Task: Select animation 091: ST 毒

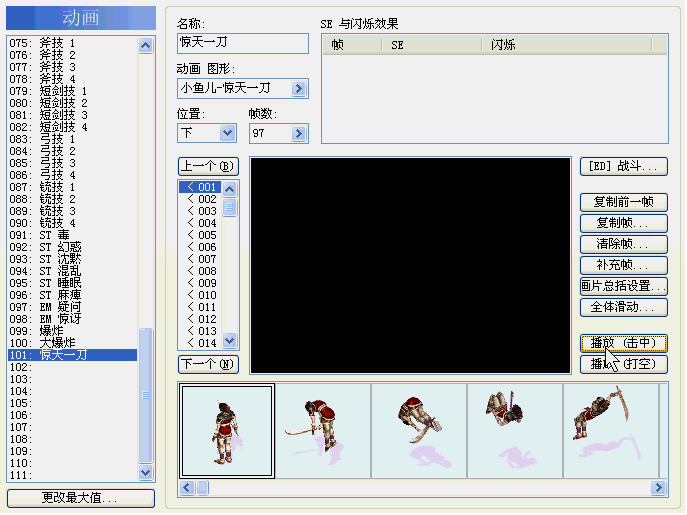Action: [x=72, y=235]
